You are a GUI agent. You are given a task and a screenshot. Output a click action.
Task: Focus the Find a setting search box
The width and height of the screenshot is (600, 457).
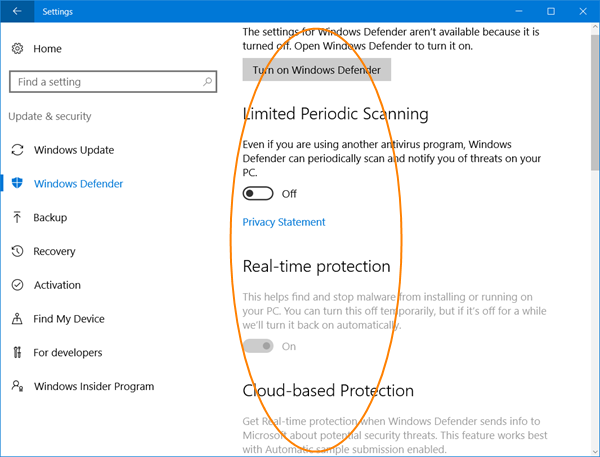(105, 82)
